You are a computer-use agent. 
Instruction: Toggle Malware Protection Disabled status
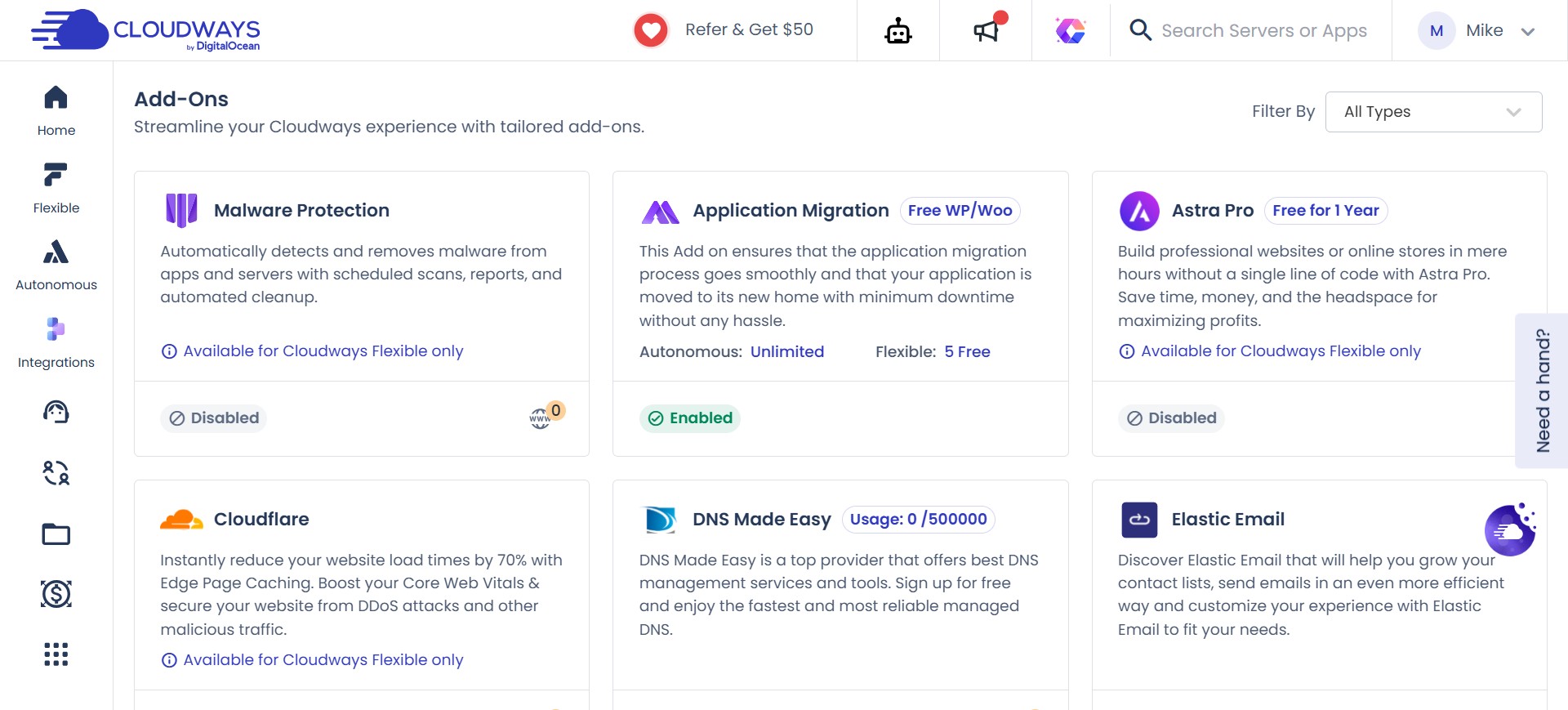point(213,418)
